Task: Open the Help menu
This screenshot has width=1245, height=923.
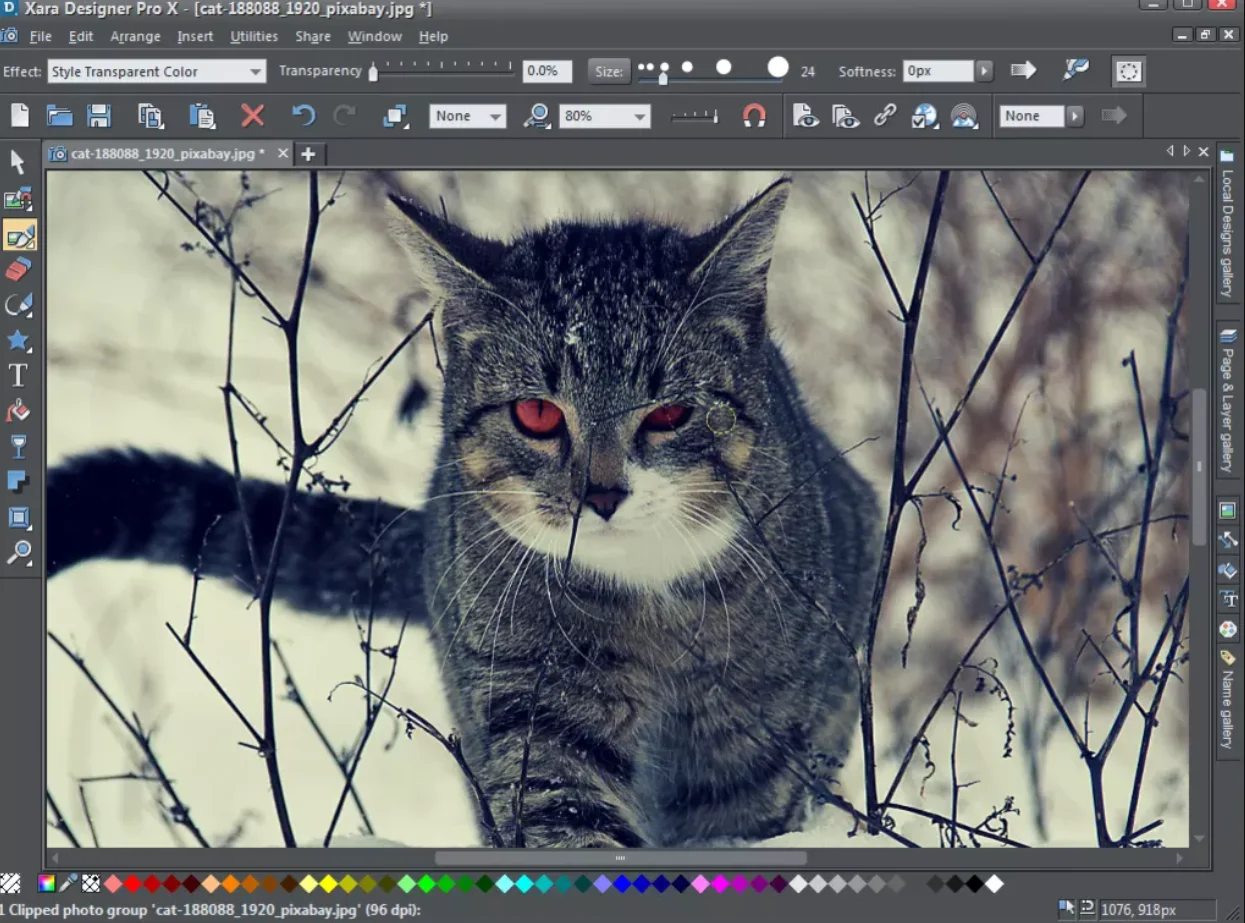Action: coord(433,36)
